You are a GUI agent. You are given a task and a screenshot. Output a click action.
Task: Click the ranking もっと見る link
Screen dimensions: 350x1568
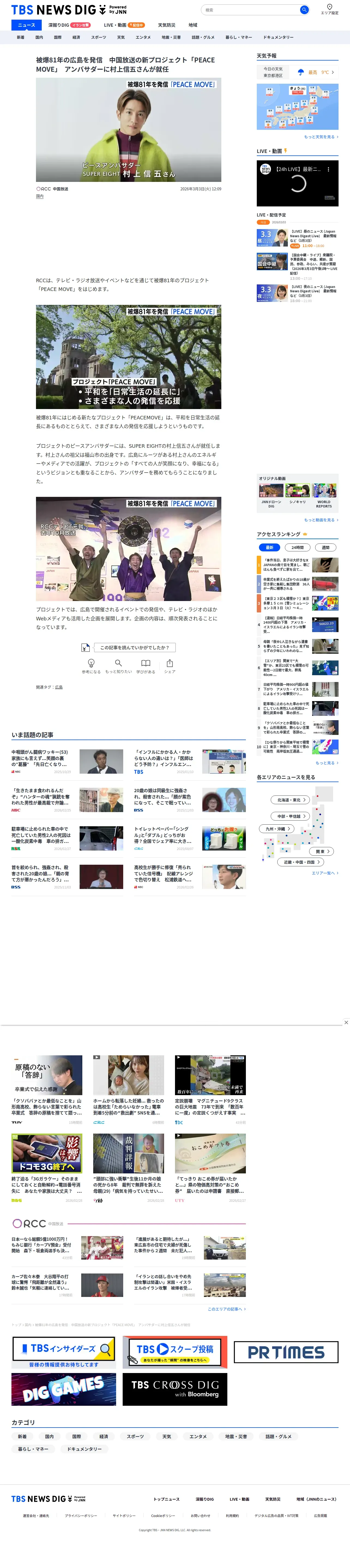coord(327,763)
